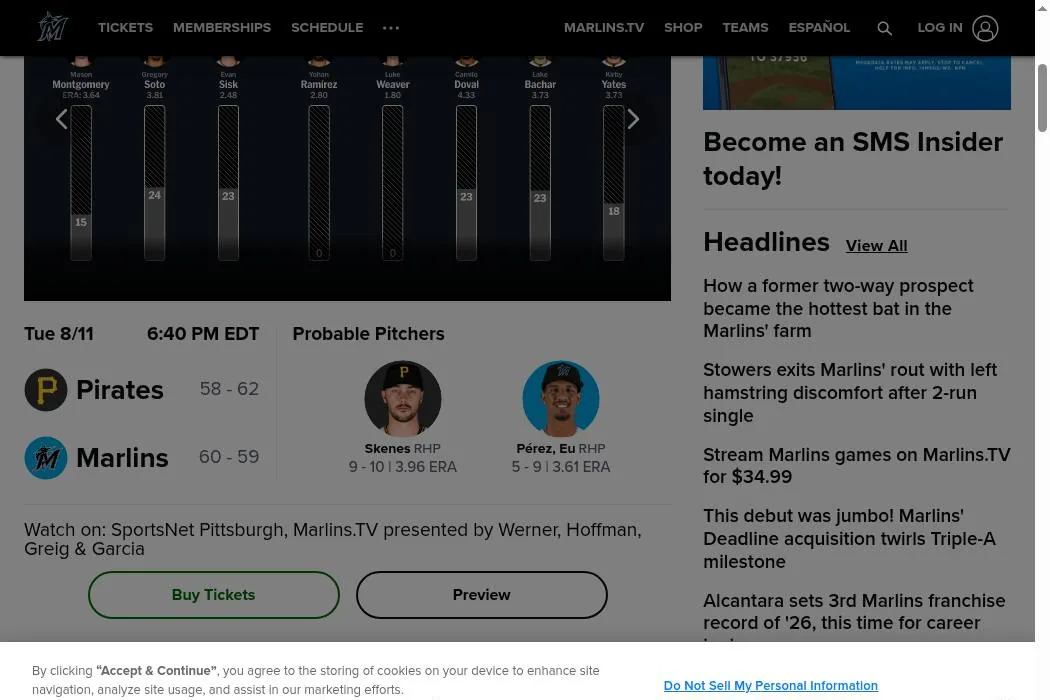Viewport: 1050px width, 700px height.
Task: Open the search magnifier icon
Action: click(884, 28)
